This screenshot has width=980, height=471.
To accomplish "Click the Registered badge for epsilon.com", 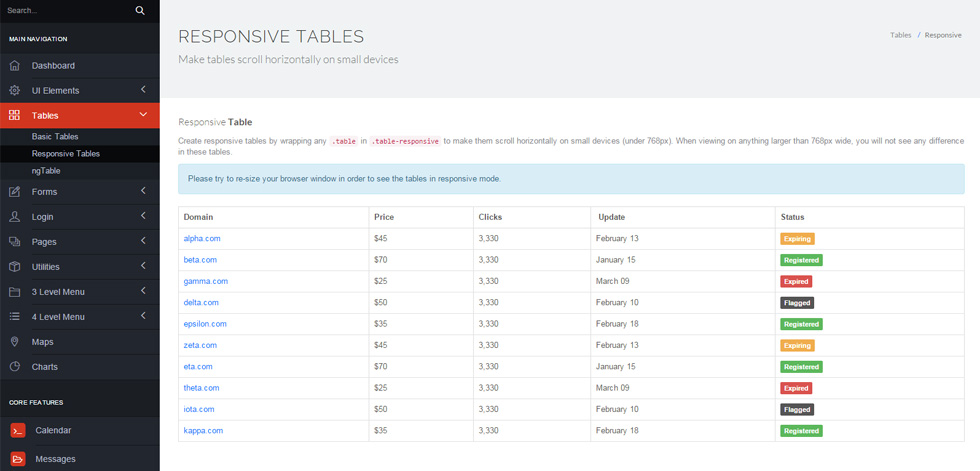I will 801,324.
